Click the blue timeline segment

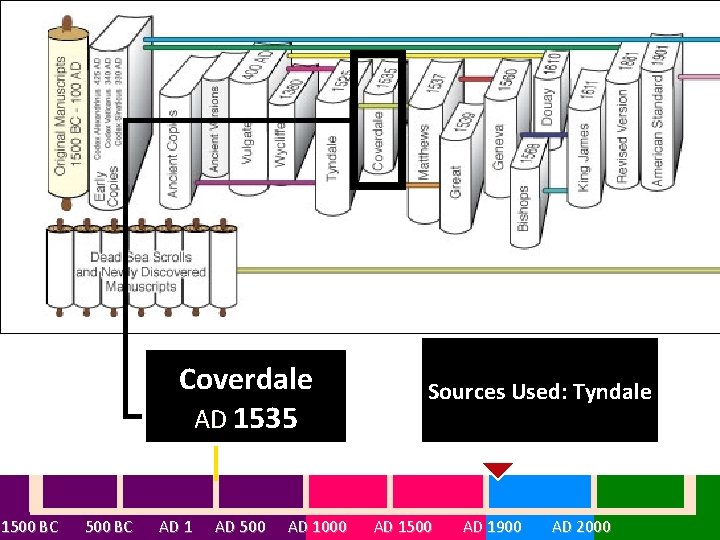coord(540,491)
